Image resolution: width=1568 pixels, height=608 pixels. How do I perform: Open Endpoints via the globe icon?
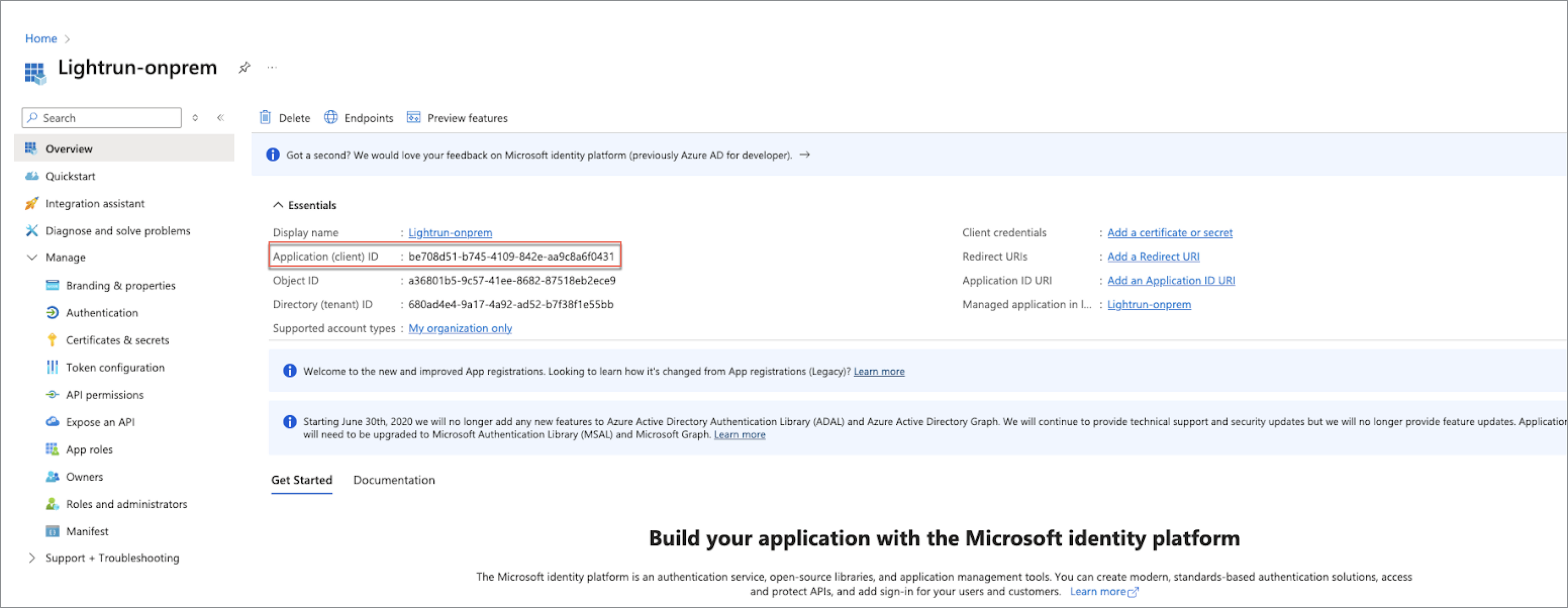(x=330, y=118)
